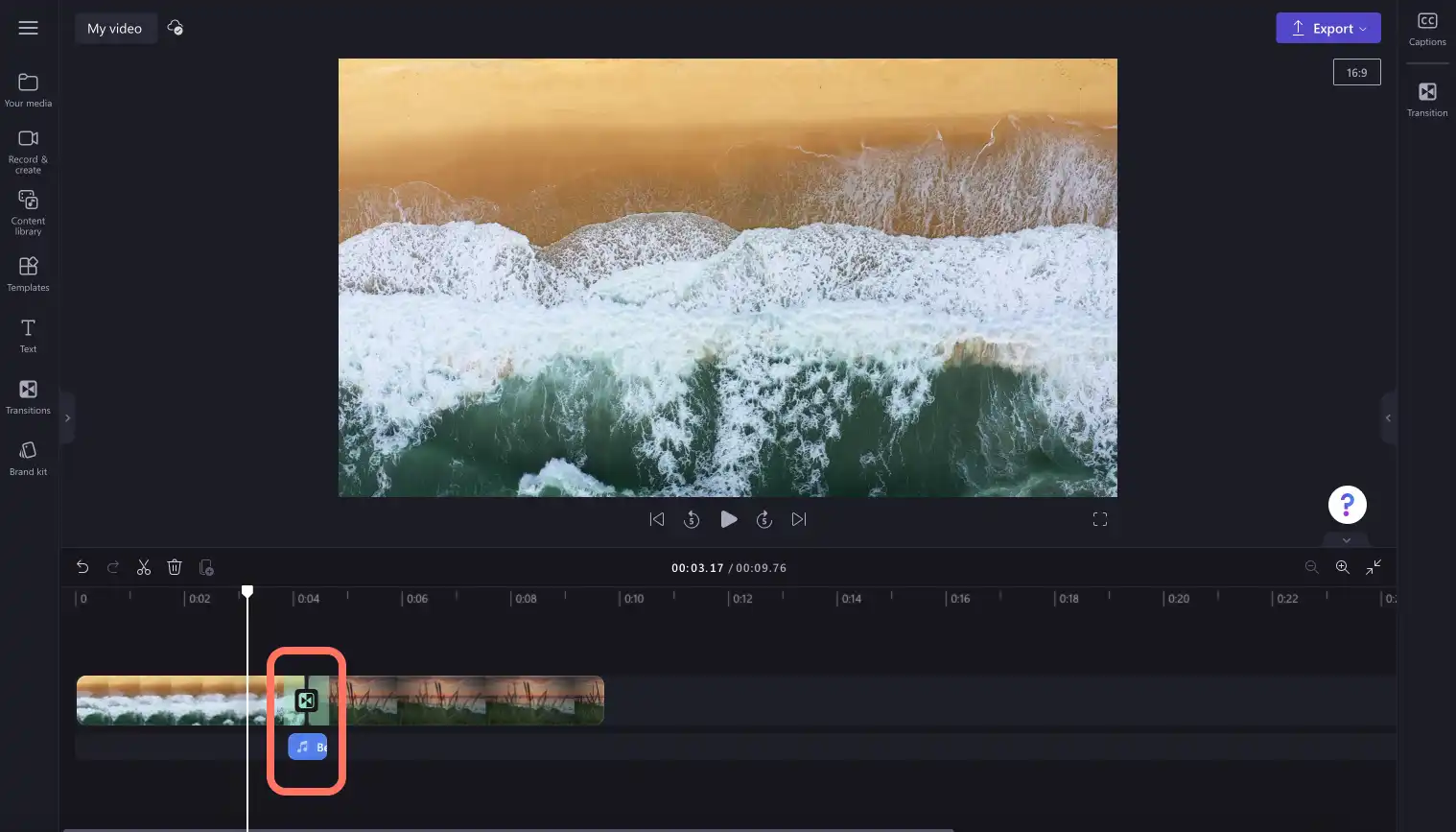Play the video preview
Image resolution: width=1456 pixels, height=832 pixels.
729,519
